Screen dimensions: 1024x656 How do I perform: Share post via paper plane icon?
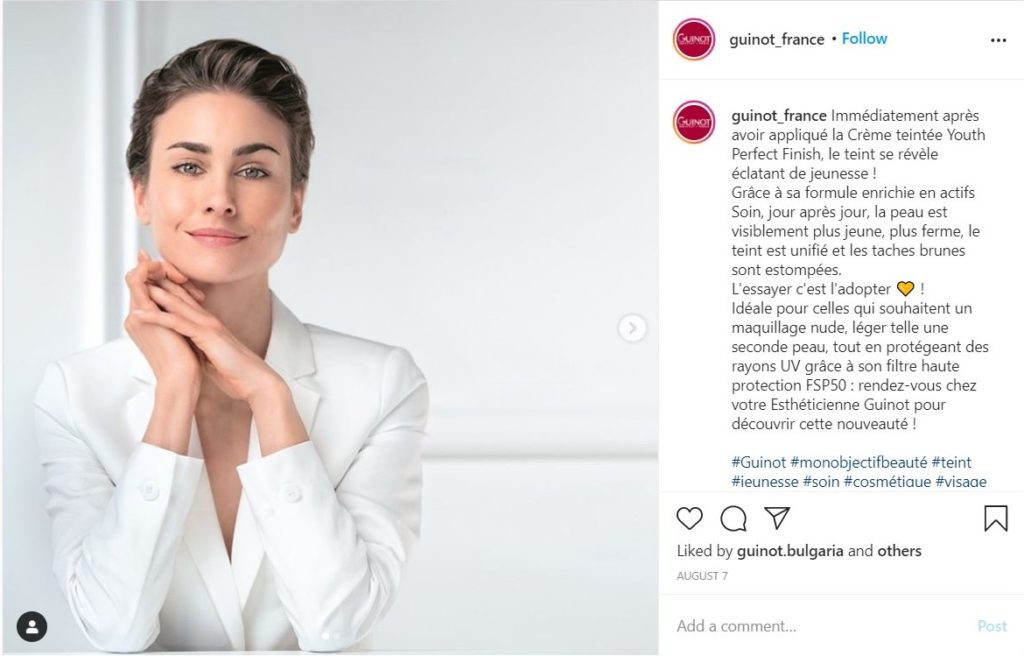[x=777, y=517]
